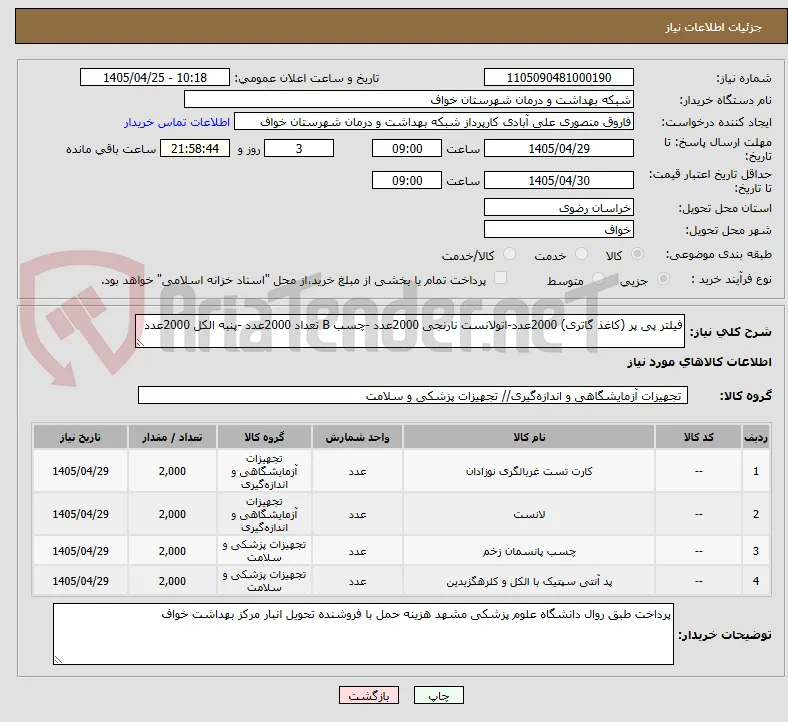Click the تعداد / مقدار column header
The image size is (788, 722).
tap(172, 437)
